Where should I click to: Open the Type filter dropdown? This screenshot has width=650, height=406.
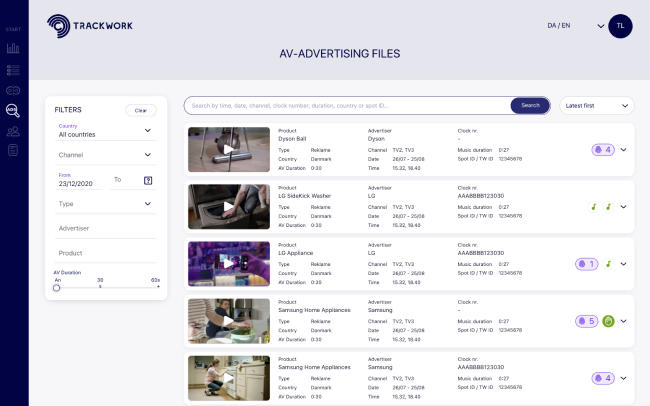(x=105, y=204)
